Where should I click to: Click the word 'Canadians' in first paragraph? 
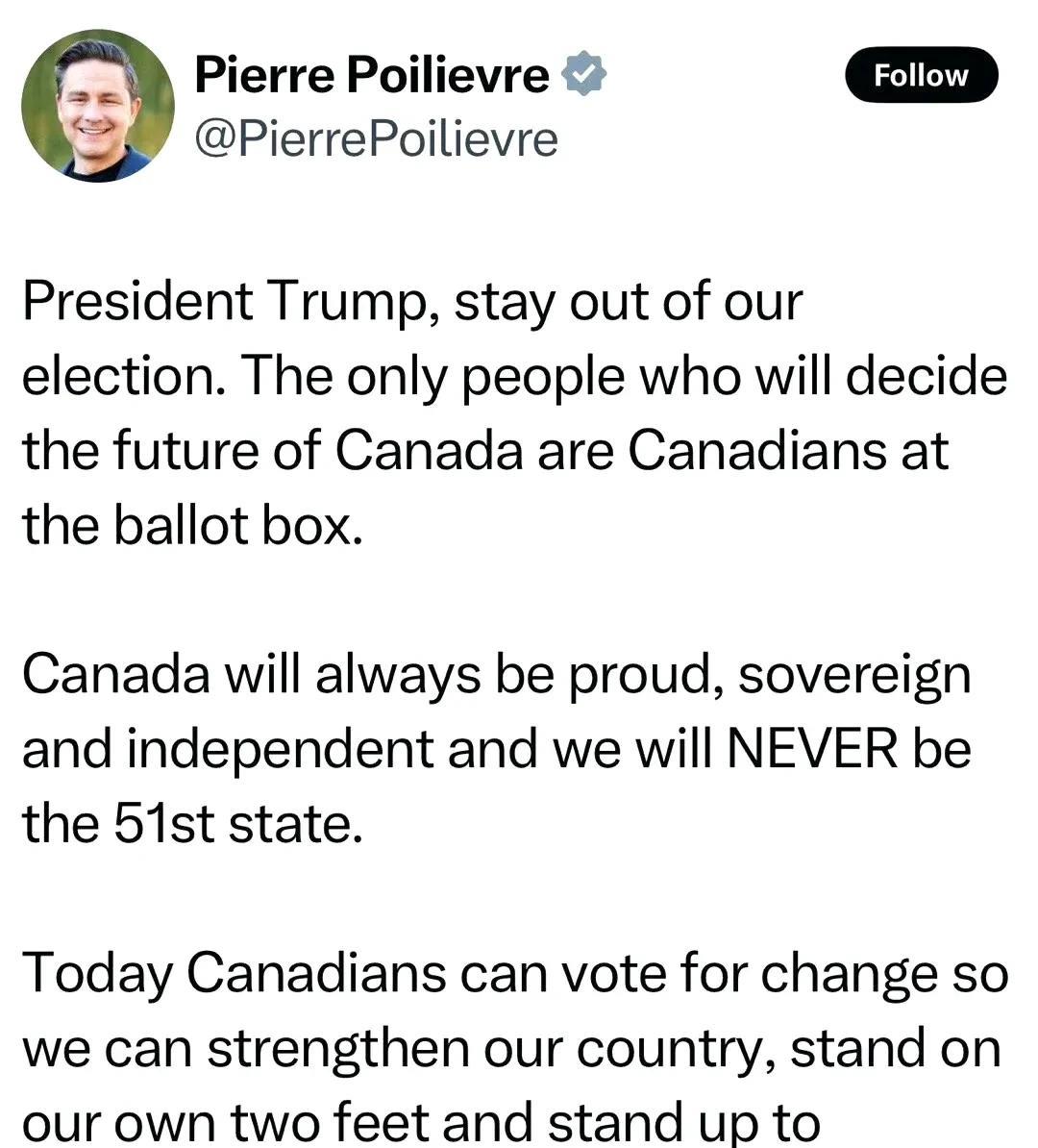point(757,451)
